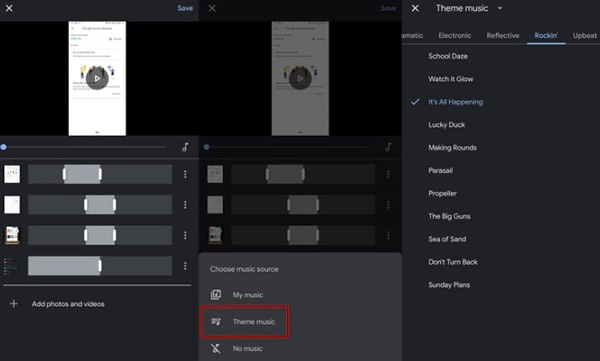Open three-dot menu for third clip row
600x361 pixels.
(x=185, y=235)
